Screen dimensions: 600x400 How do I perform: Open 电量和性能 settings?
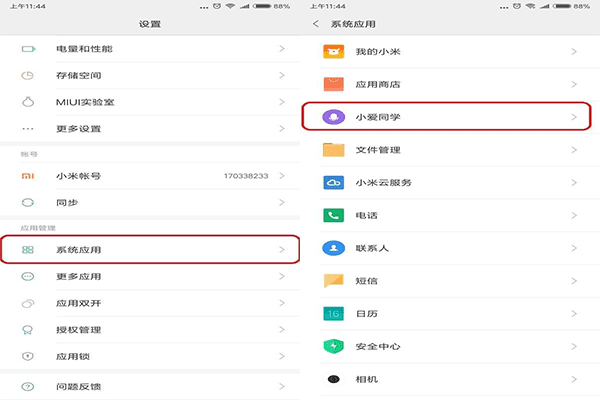(150, 49)
